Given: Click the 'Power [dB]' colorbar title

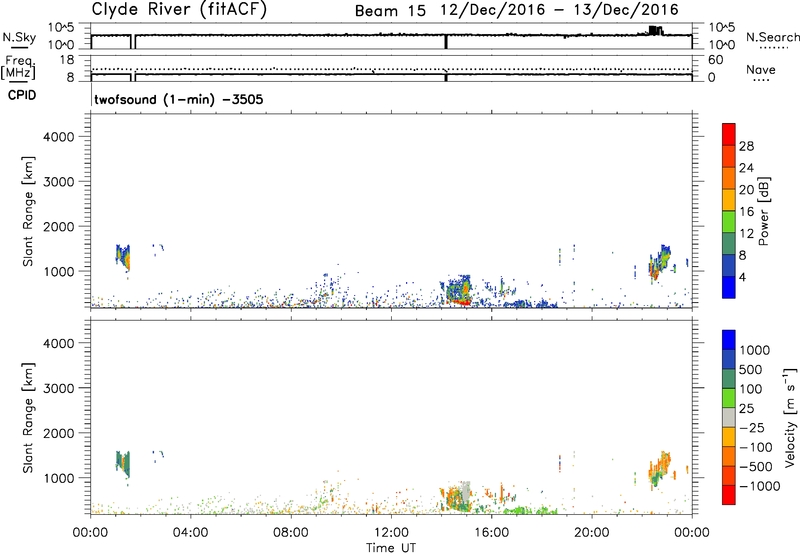Looking at the screenshot, I should (x=763, y=211).
